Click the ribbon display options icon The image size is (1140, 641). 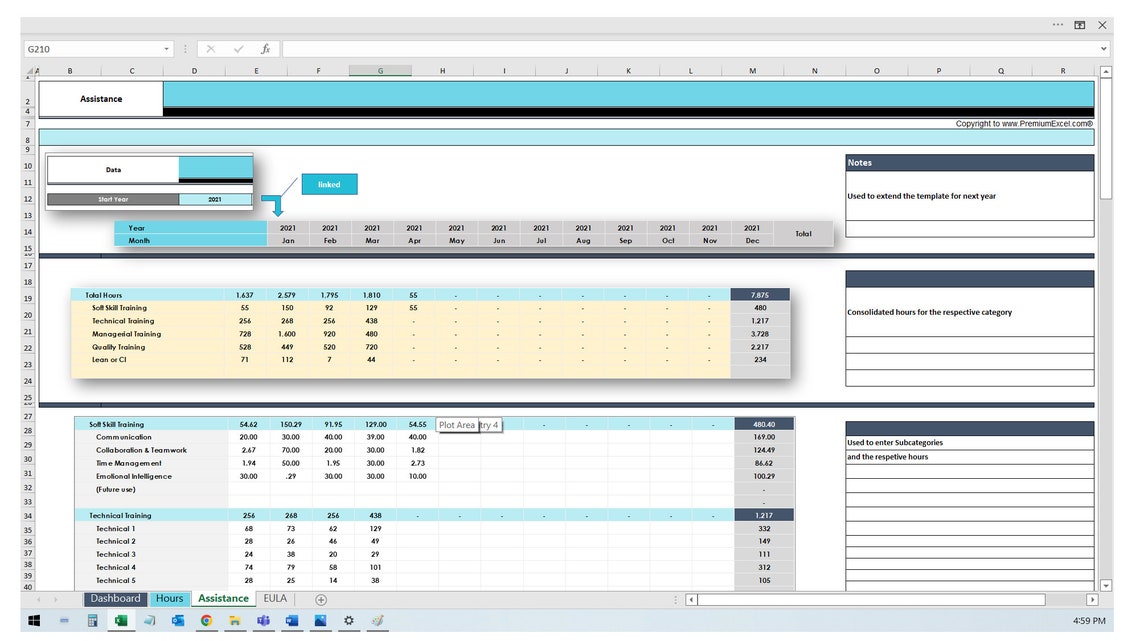point(1080,25)
